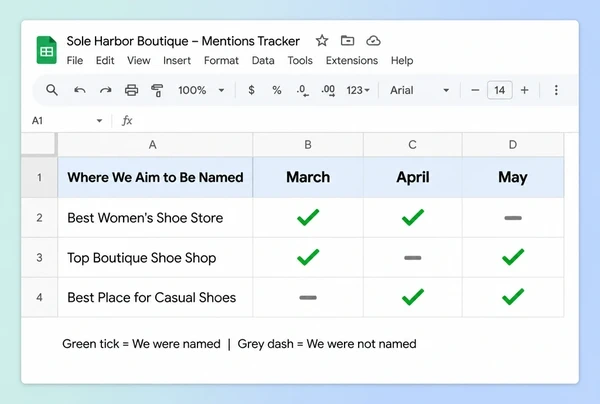Open the File menu
600x404 pixels.
click(x=75, y=60)
